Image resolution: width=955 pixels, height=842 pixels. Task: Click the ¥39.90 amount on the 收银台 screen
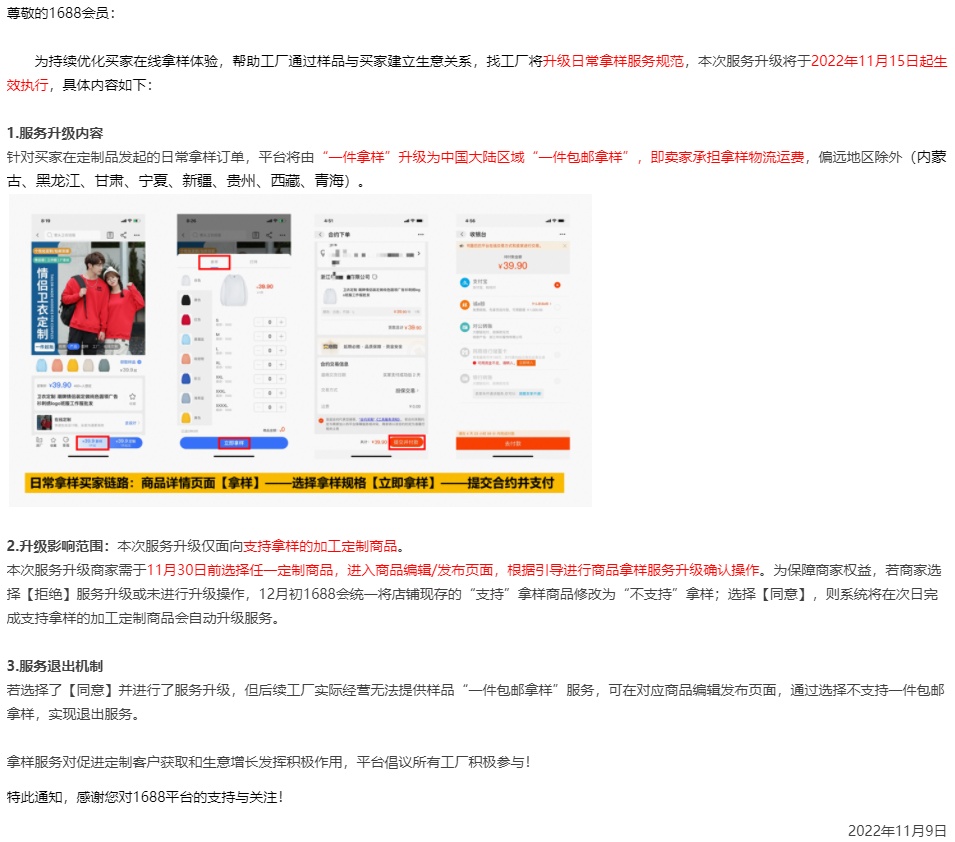coord(513,266)
